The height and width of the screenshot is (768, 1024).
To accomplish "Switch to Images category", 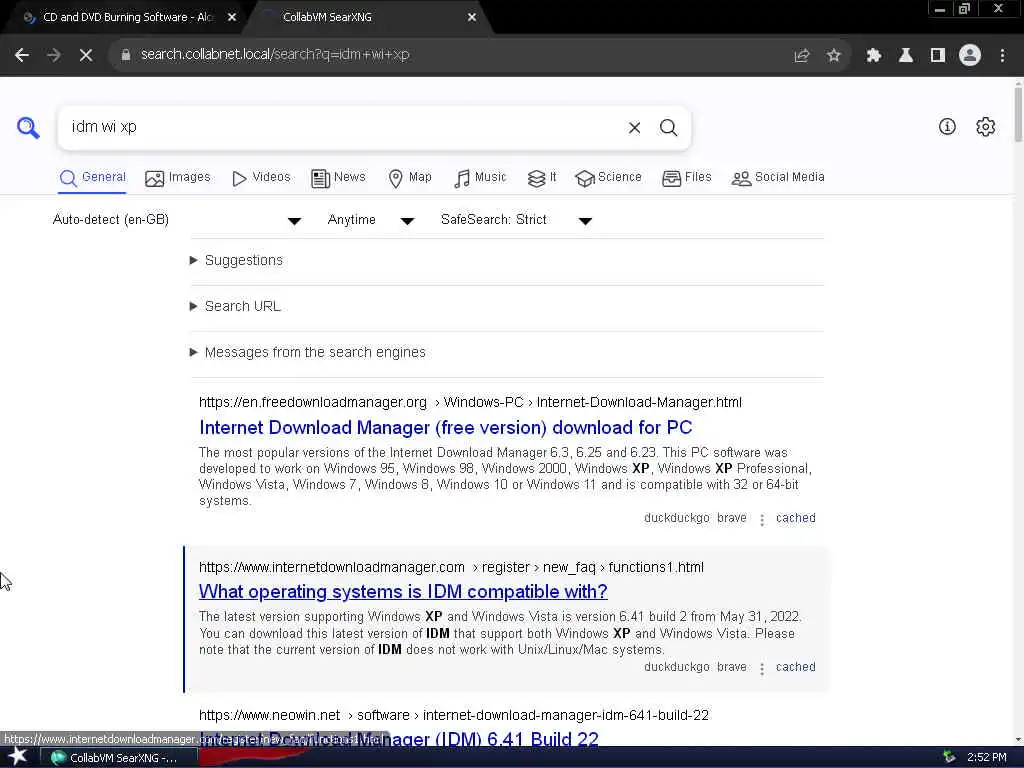I will tap(178, 178).
